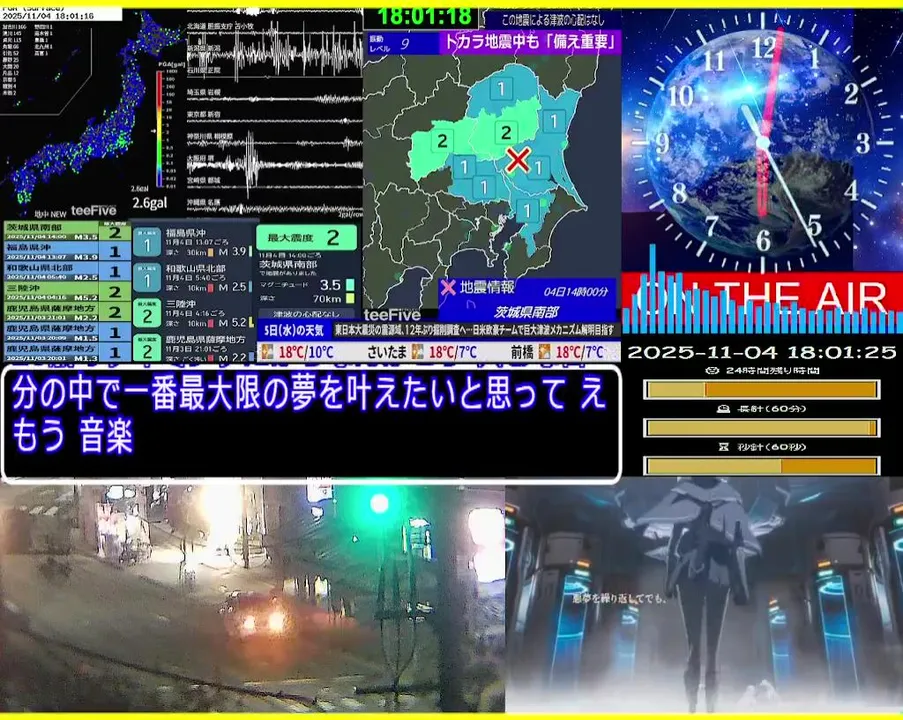Click the teeFive logo under the Japan PGA map
Image resolution: width=903 pixels, height=720 pixels.
(x=93, y=211)
